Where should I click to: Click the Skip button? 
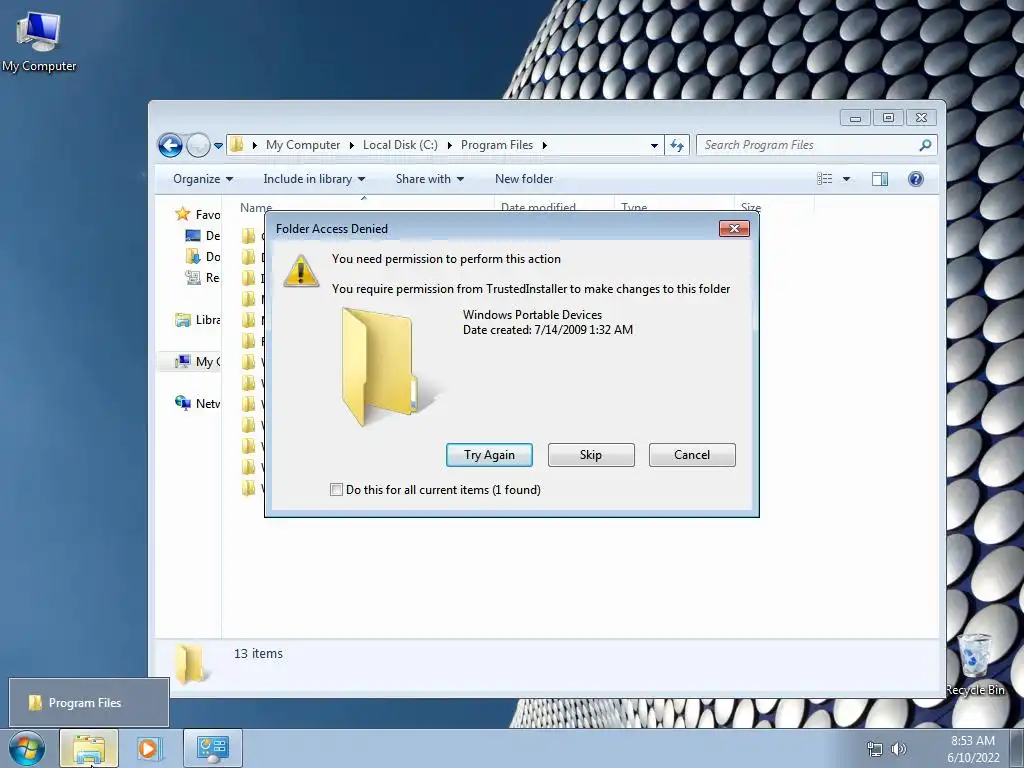591,455
